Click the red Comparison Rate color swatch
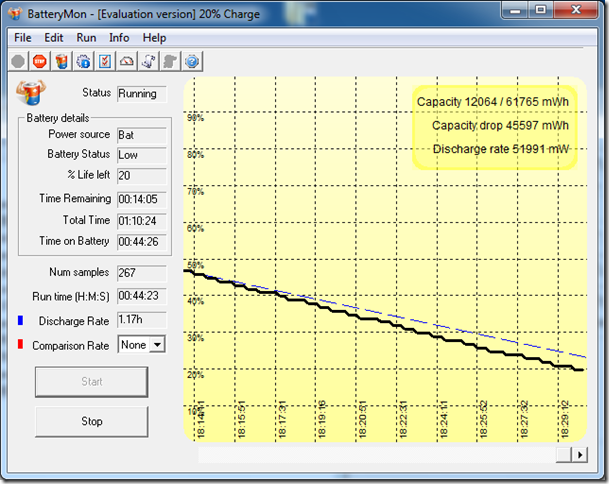This screenshot has height=484, width=609. click(21, 344)
